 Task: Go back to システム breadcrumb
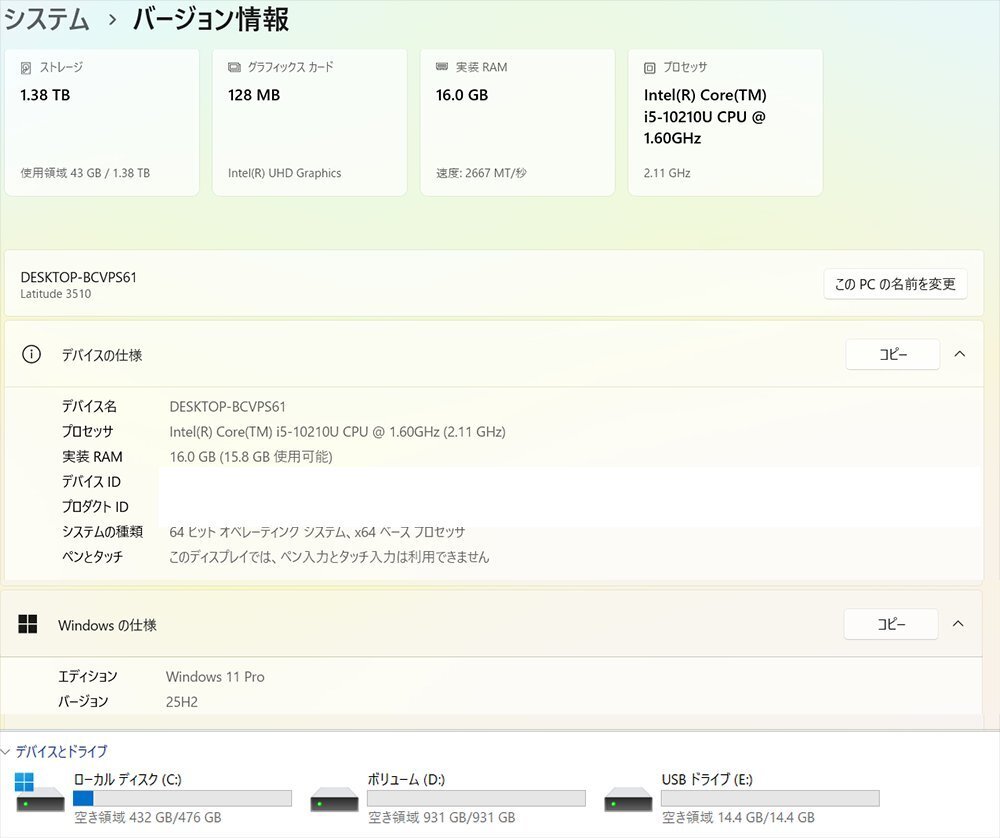tap(46, 18)
